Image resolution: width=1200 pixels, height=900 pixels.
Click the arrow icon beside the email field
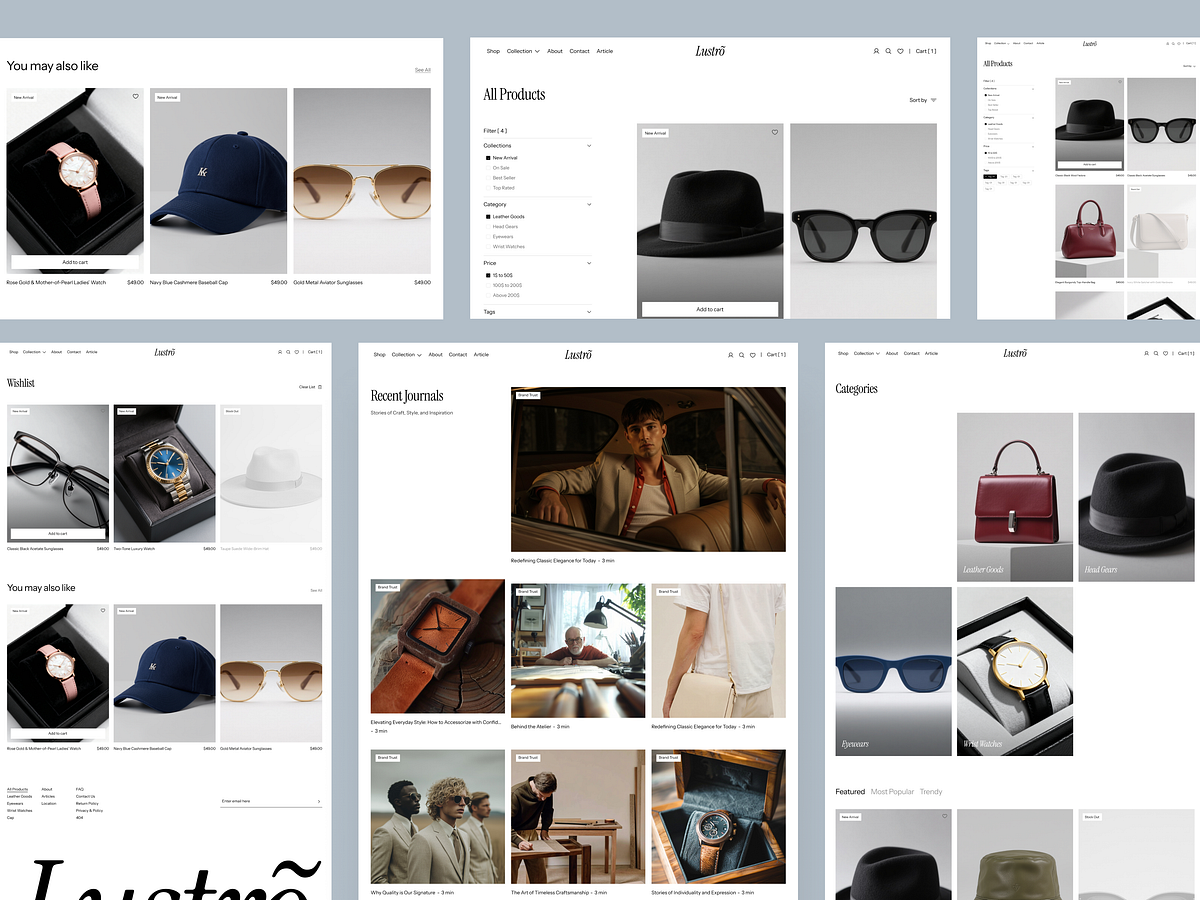[319, 801]
